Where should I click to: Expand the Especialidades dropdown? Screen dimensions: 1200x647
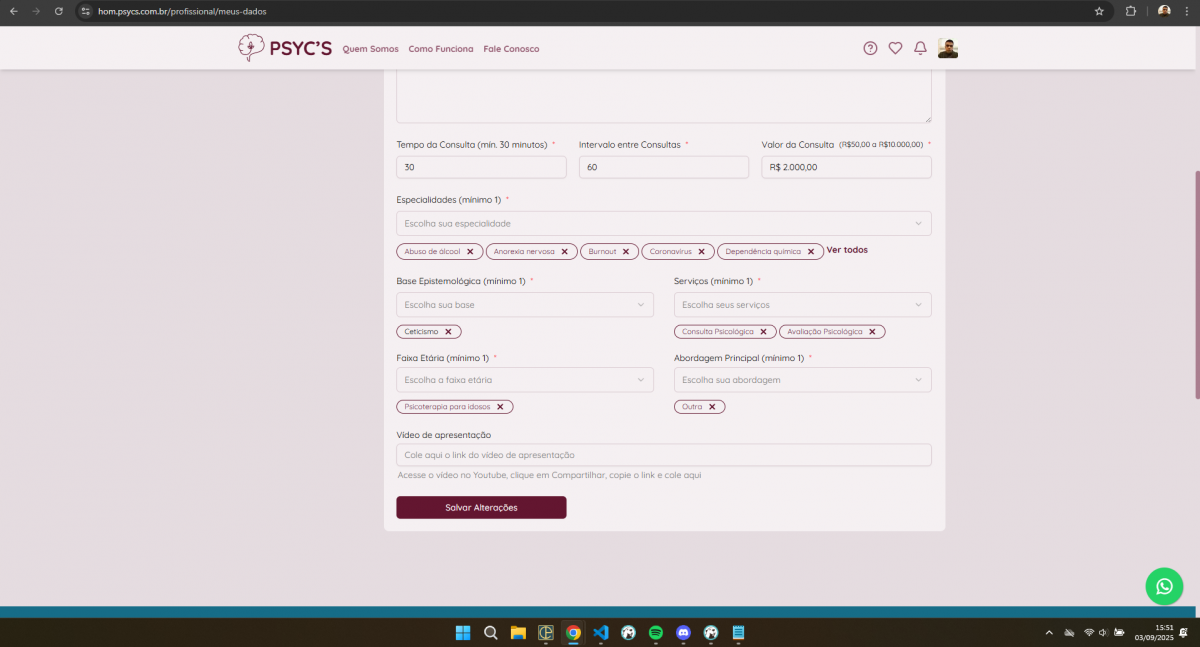(x=663, y=223)
